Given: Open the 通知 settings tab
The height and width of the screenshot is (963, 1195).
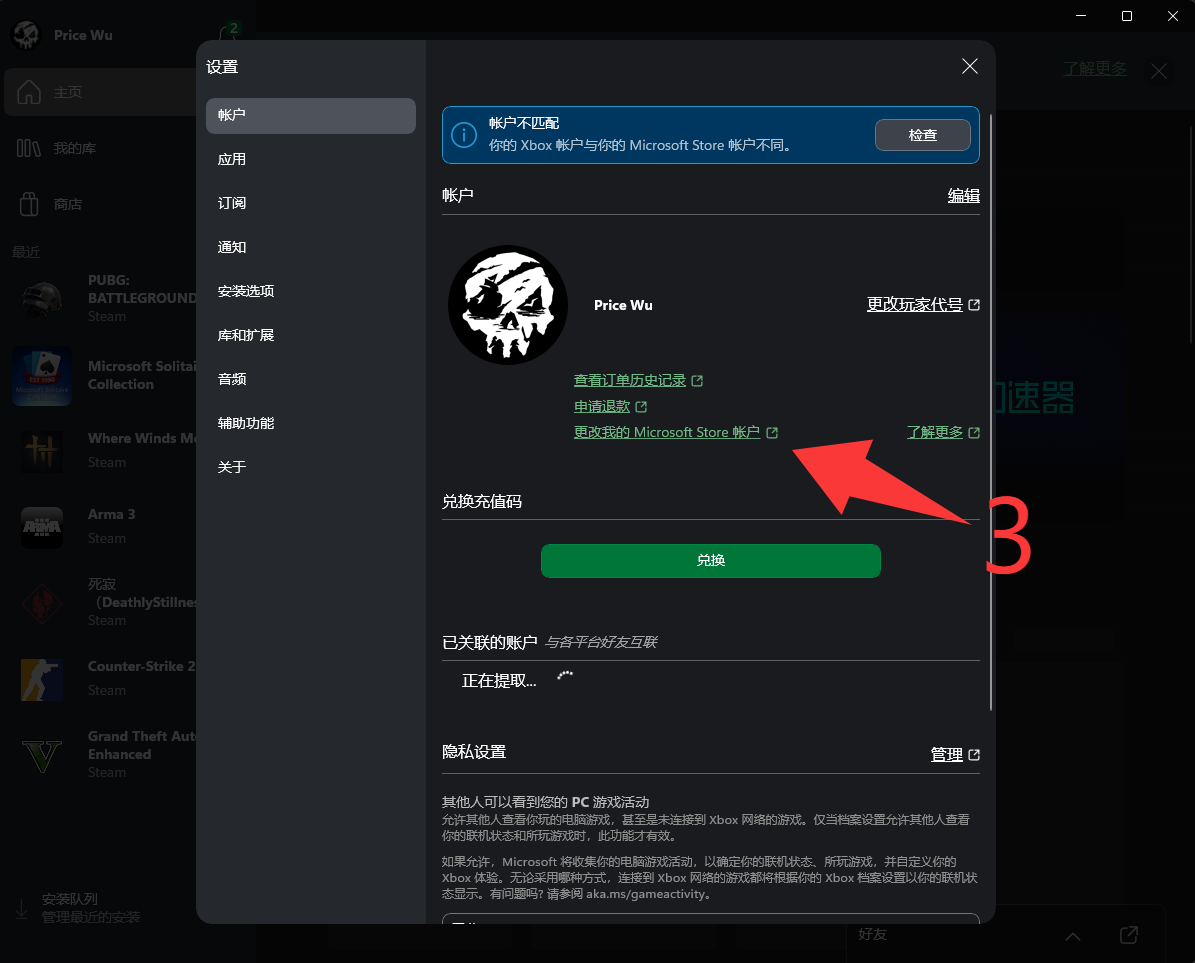Looking at the screenshot, I should point(310,248).
